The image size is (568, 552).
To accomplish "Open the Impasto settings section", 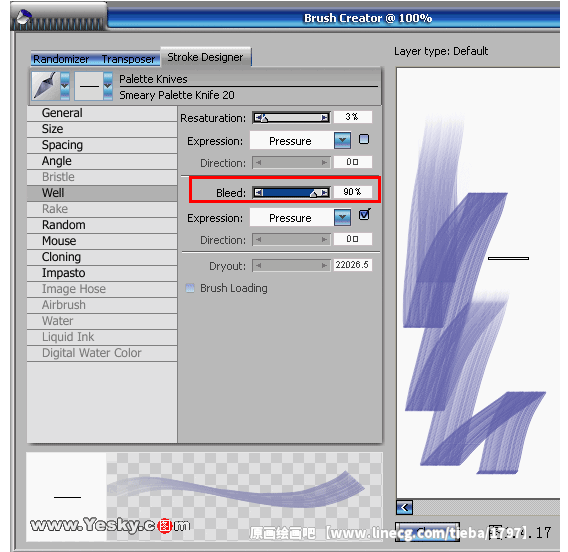I will 102,273.
